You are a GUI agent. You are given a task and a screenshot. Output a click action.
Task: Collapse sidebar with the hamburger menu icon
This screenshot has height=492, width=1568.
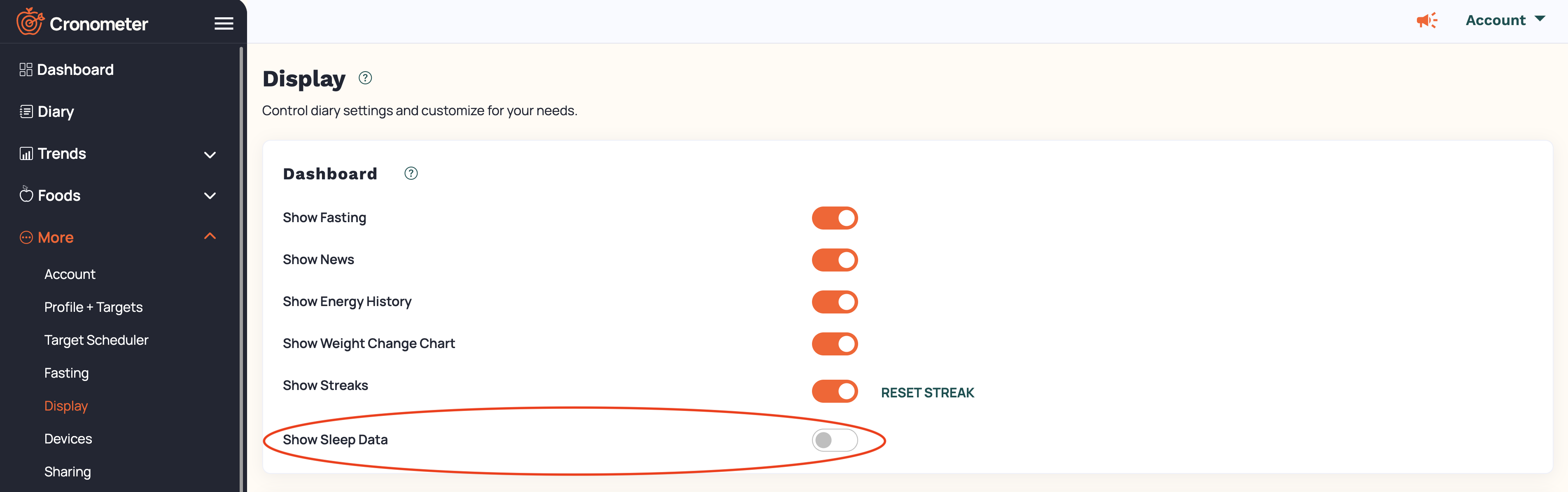tap(224, 24)
